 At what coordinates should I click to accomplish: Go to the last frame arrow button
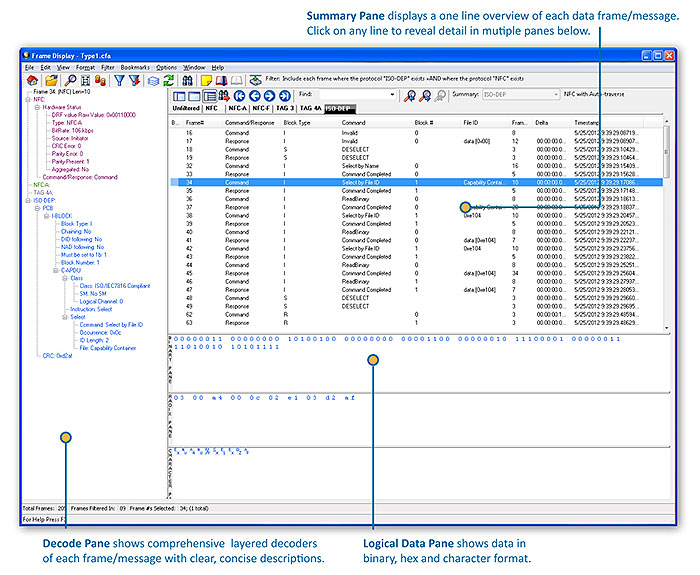tap(283, 95)
